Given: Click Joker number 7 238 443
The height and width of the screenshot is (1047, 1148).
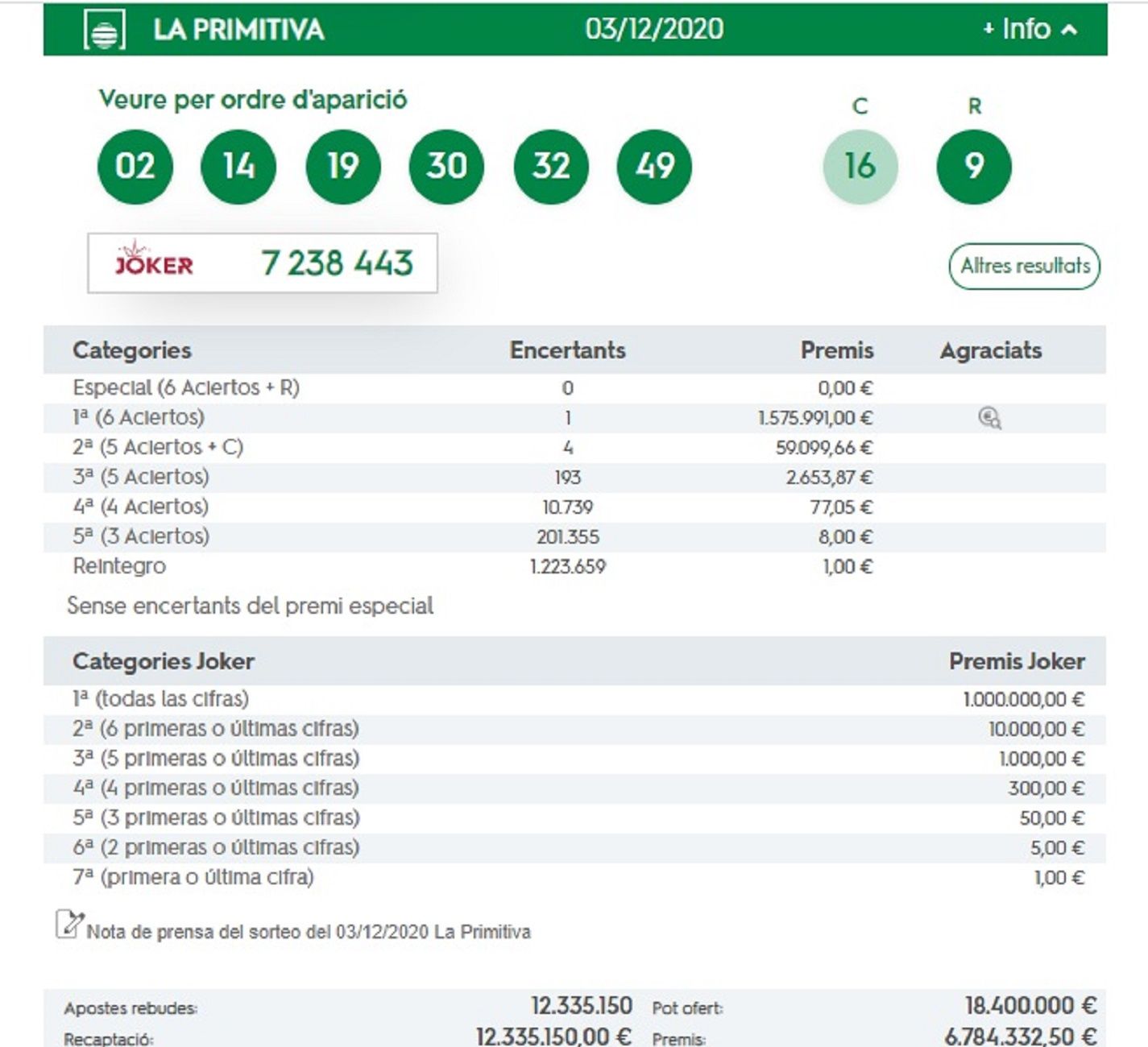Looking at the screenshot, I should point(337,263).
